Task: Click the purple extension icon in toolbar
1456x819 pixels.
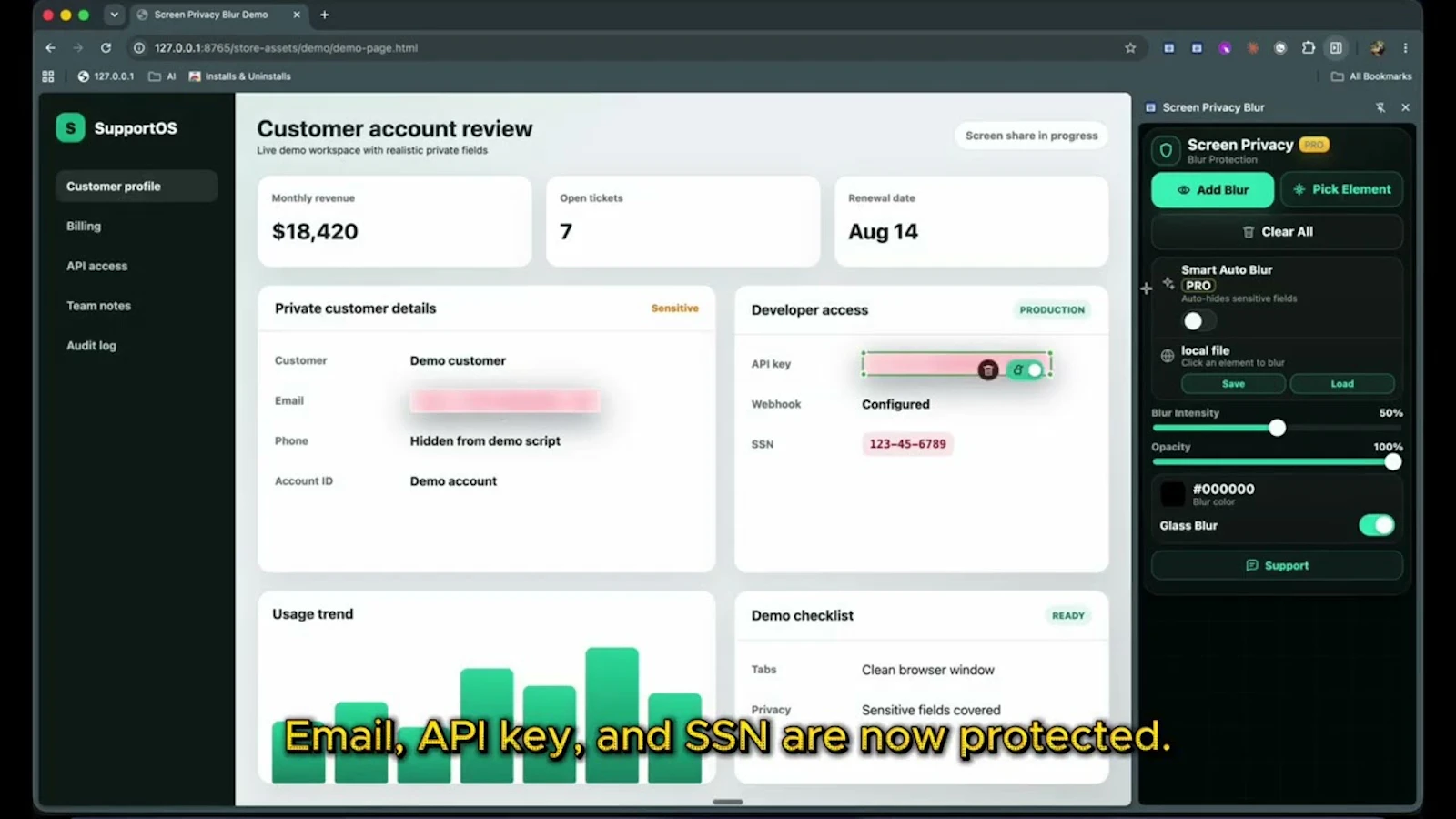Action: pyautogui.click(x=1225, y=48)
